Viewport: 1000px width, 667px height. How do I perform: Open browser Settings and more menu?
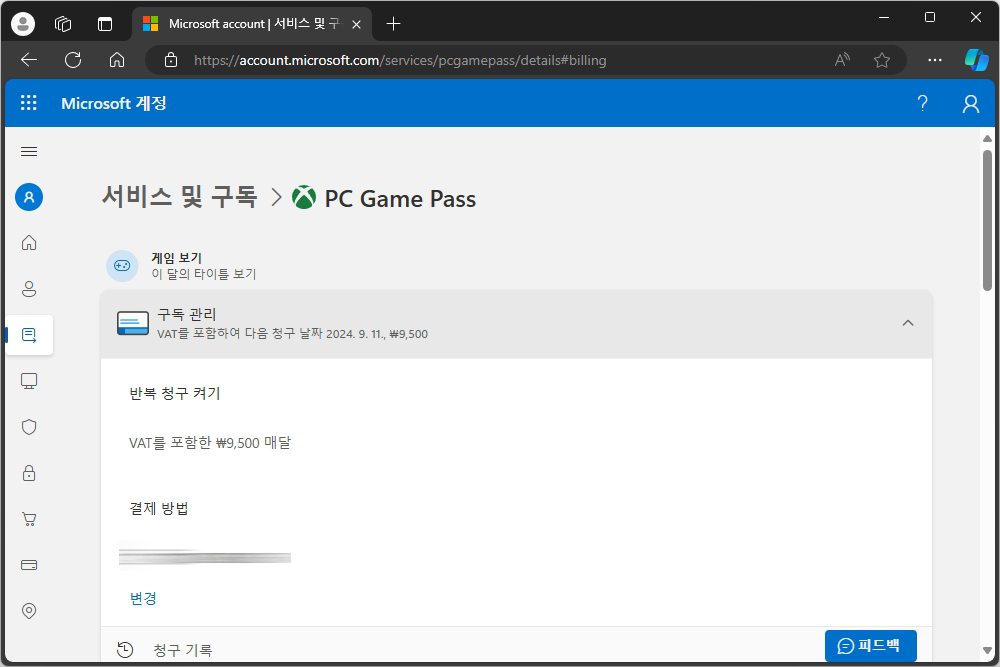(x=934, y=60)
